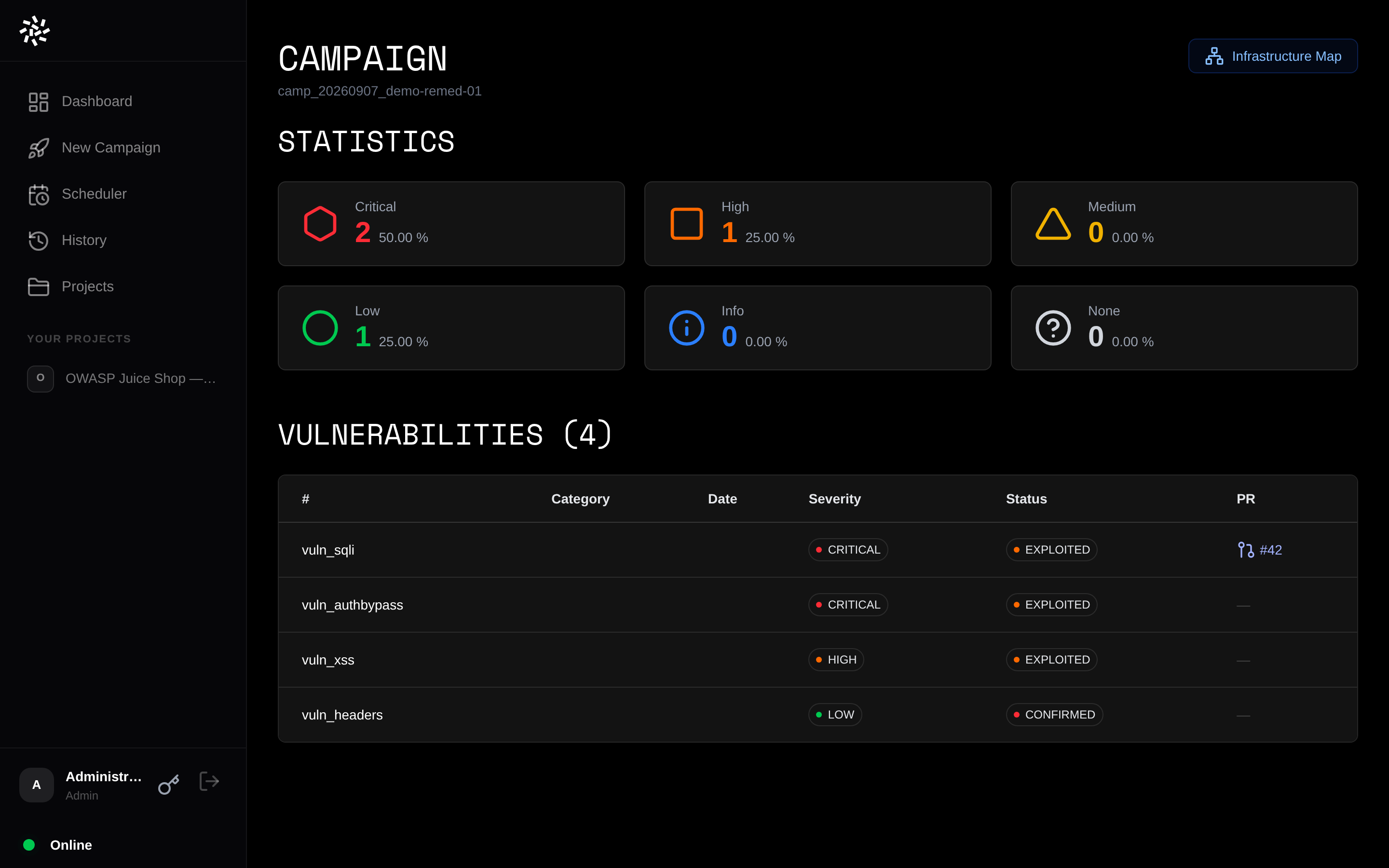
Task: Open the OWASP Juice Shop project
Action: click(x=123, y=379)
